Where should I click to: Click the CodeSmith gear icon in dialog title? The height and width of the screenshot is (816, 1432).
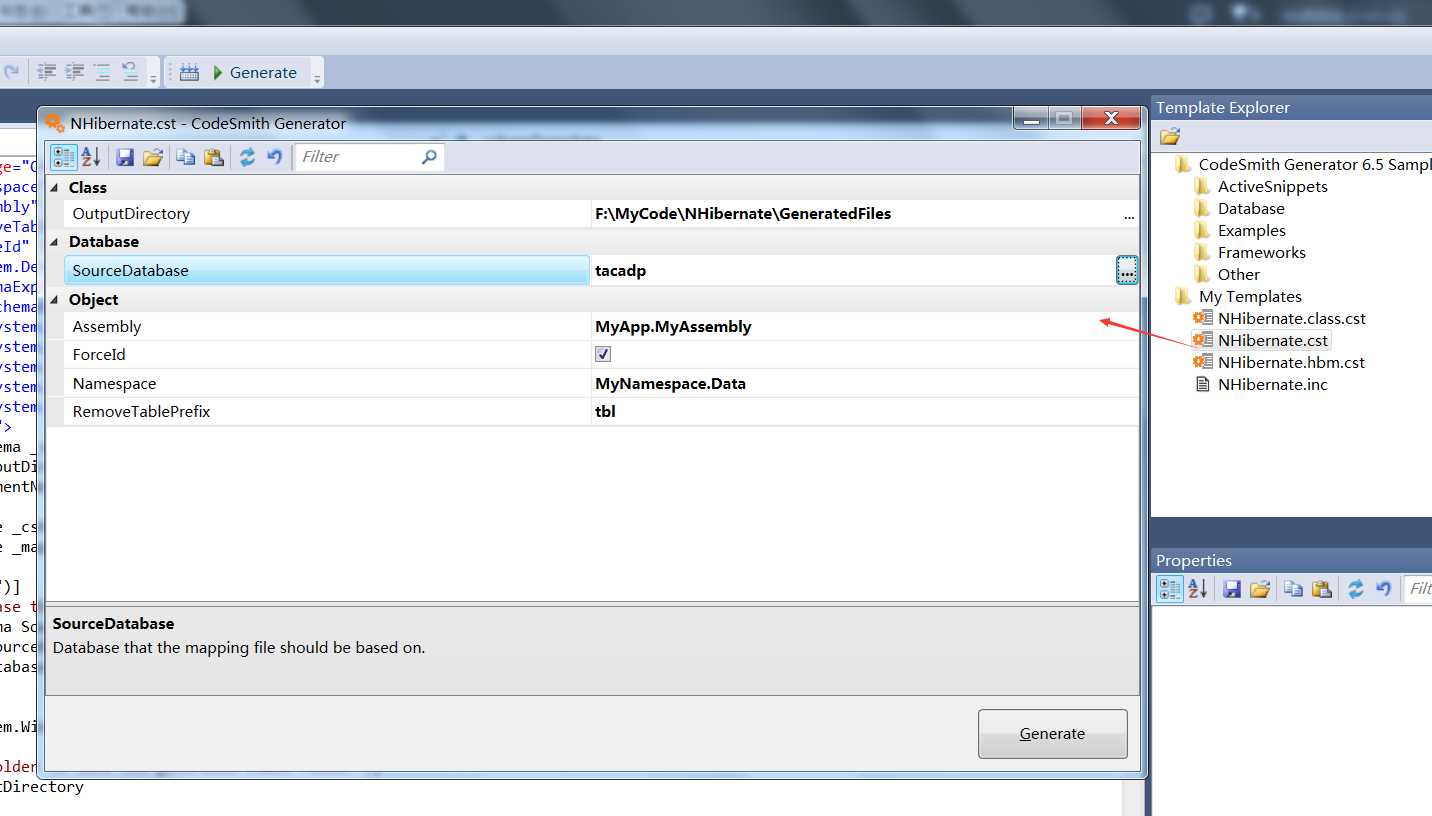tap(55, 123)
